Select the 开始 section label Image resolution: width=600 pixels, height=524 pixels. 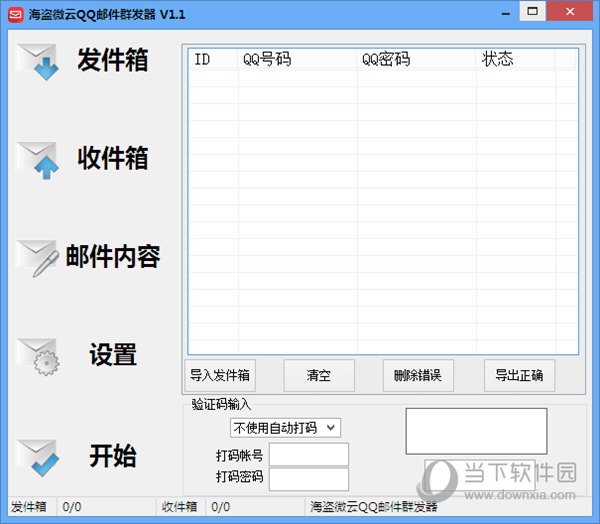113,455
